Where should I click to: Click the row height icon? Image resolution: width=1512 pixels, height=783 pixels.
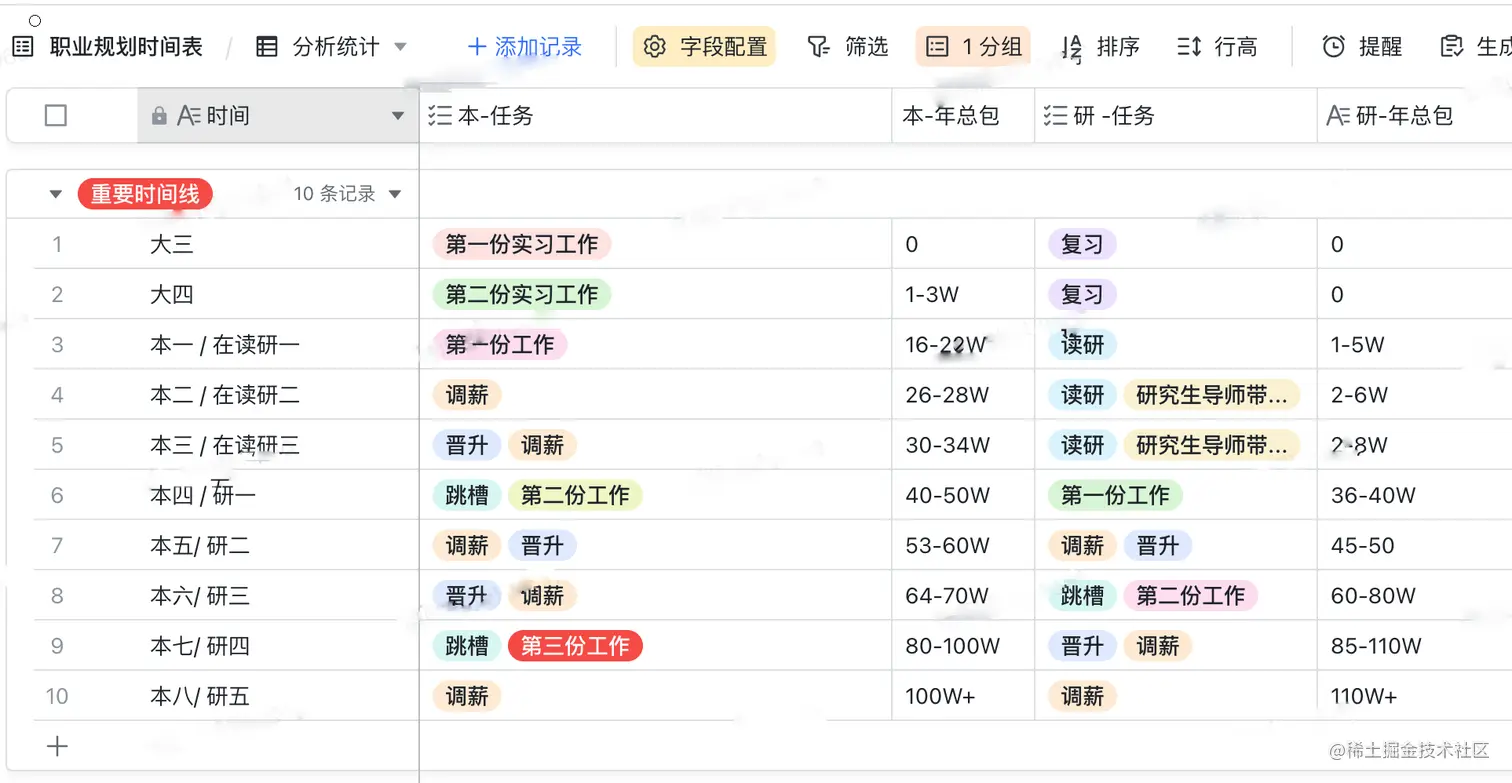[1189, 47]
